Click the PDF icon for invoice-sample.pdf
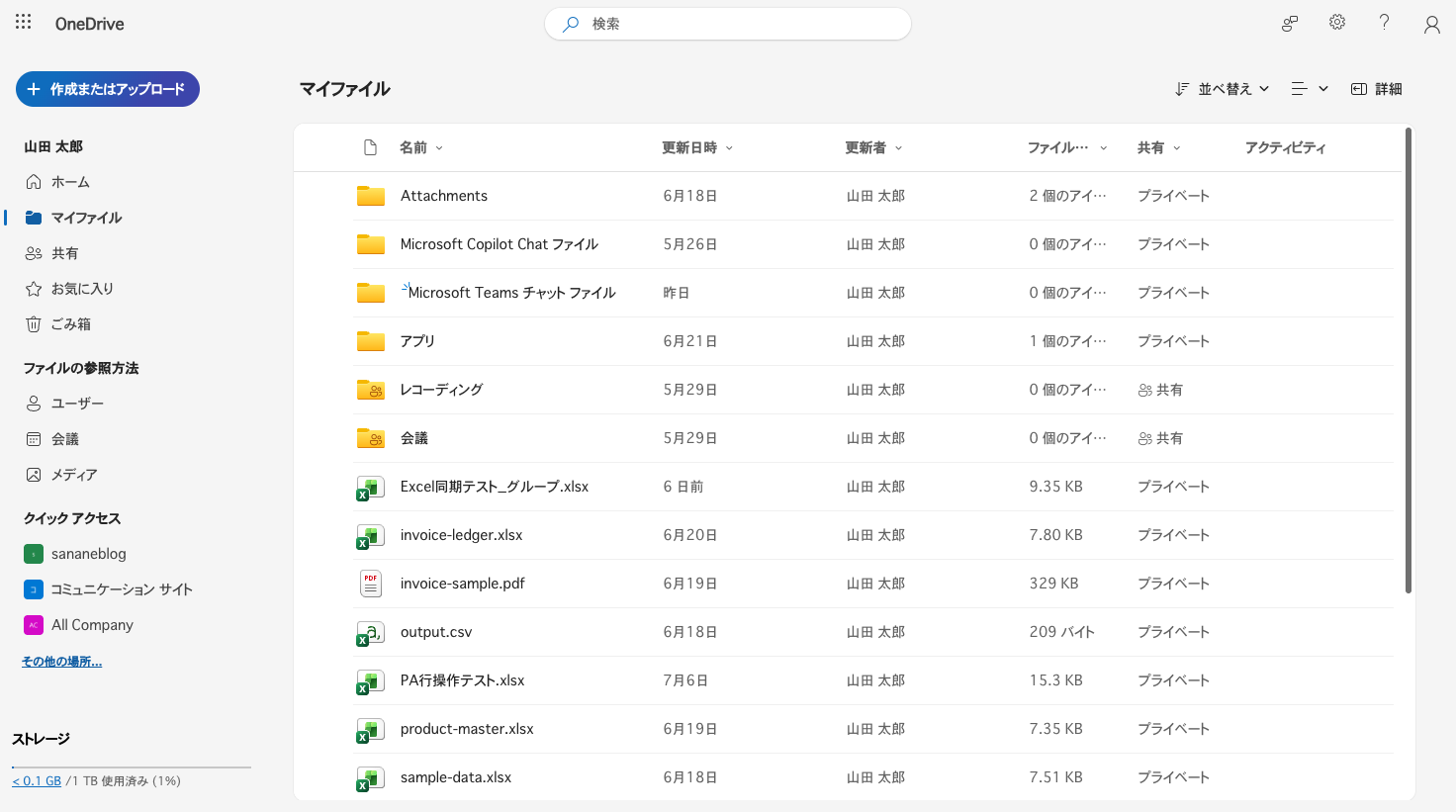1456x812 pixels. [371, 584]
